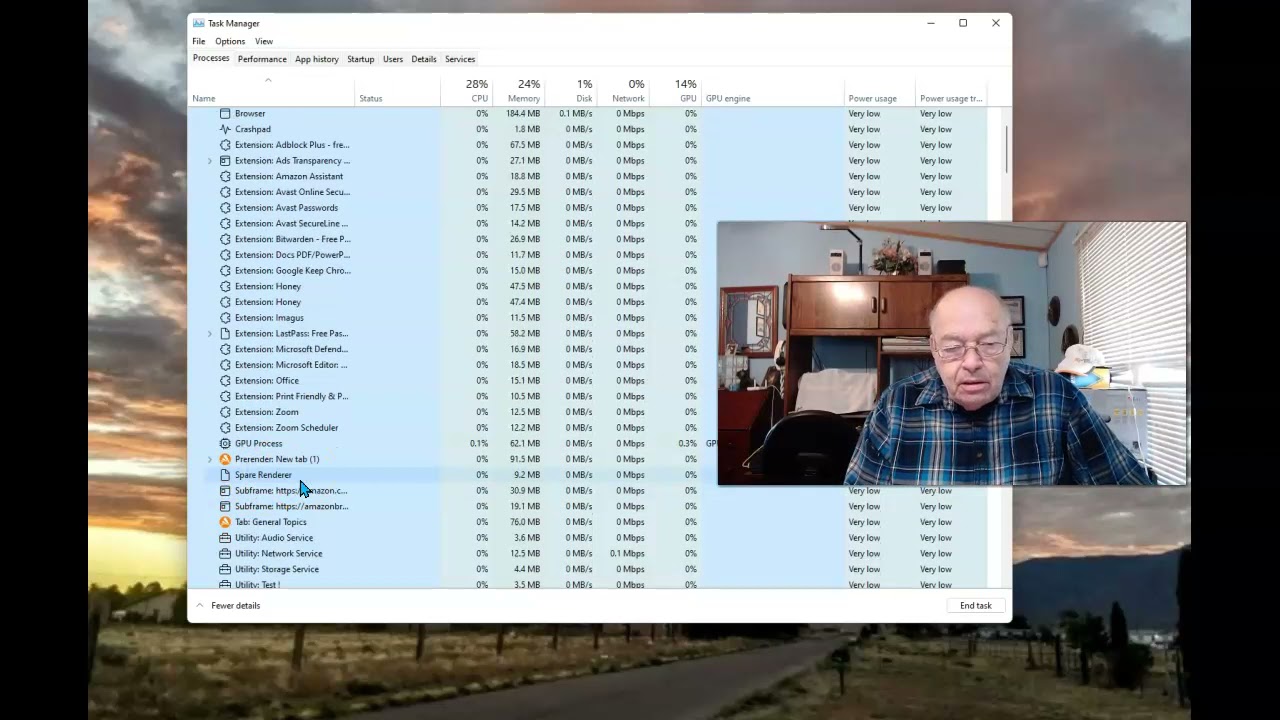Click the 0.1 Mbps Network Service value
1280x720 pixels.
pyautogui.click(x=627, y=553)
